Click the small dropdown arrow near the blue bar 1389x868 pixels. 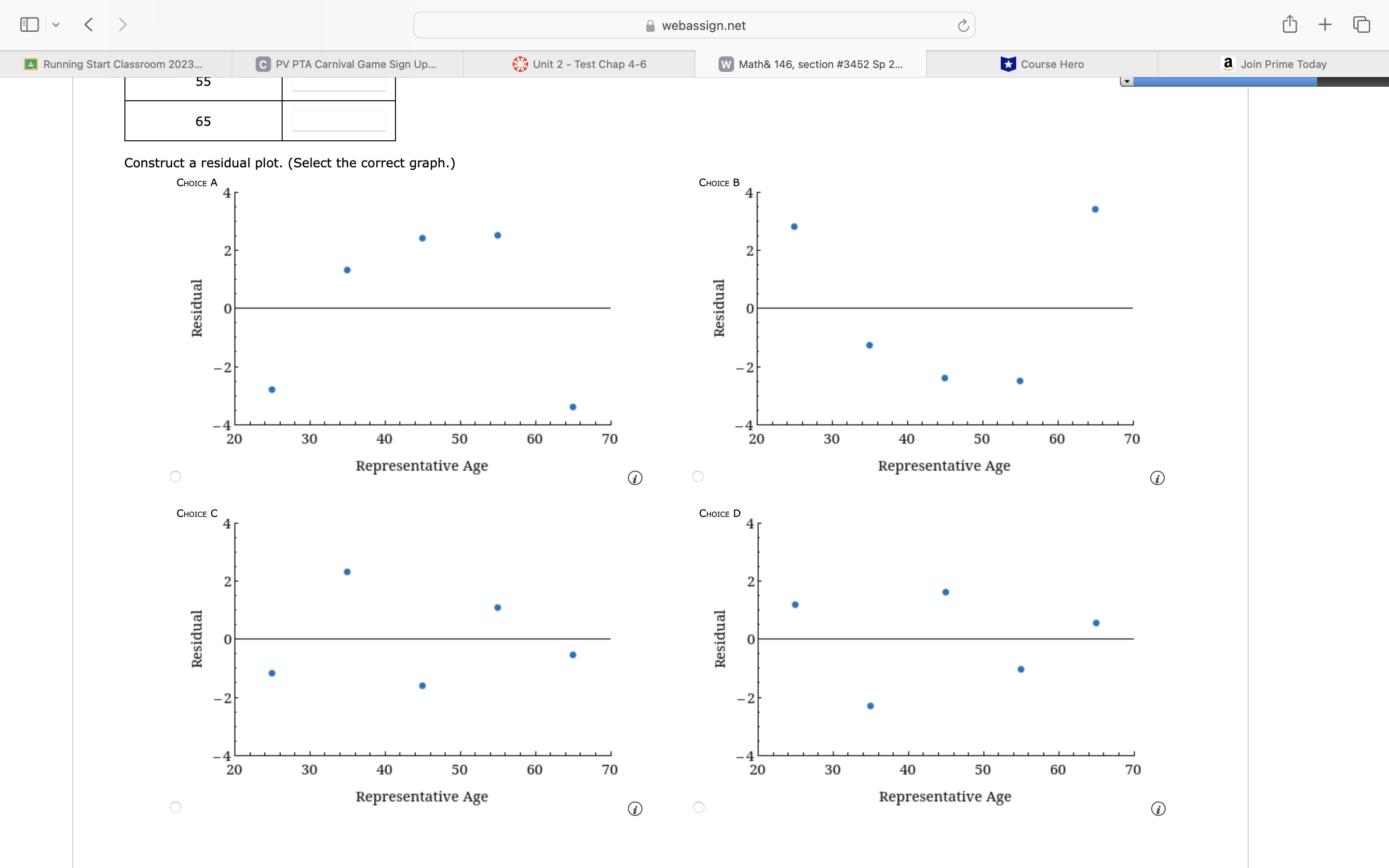coord(1127,82)
